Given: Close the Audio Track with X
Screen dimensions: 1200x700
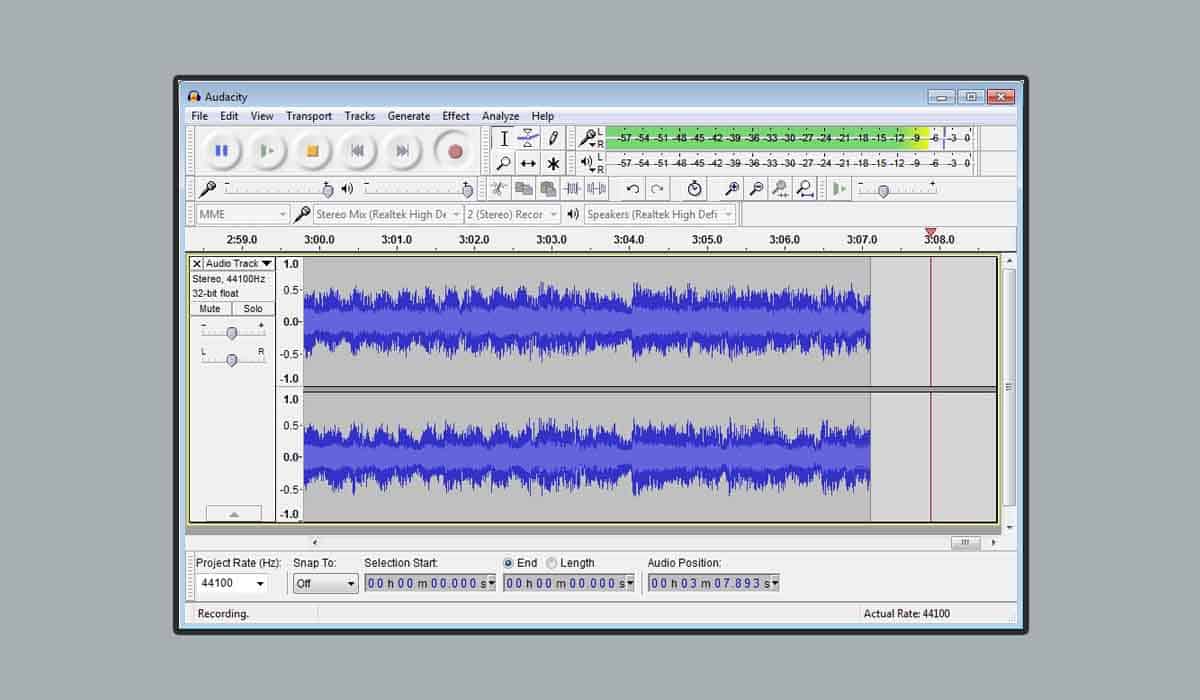Looking at the screenshot, I should point(197,264).
